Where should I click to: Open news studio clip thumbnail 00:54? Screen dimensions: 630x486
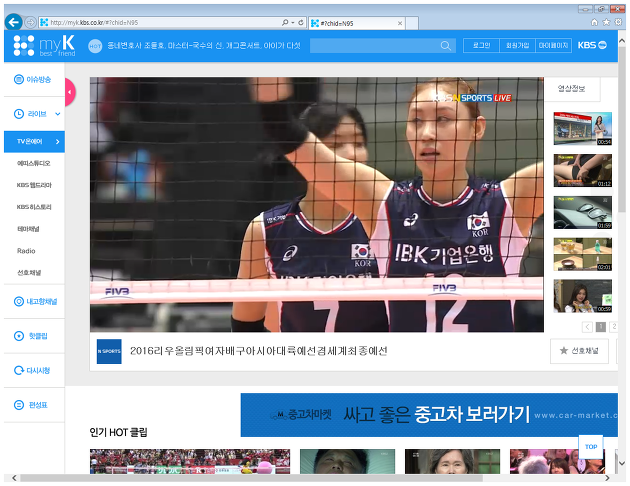pos(583,129)
